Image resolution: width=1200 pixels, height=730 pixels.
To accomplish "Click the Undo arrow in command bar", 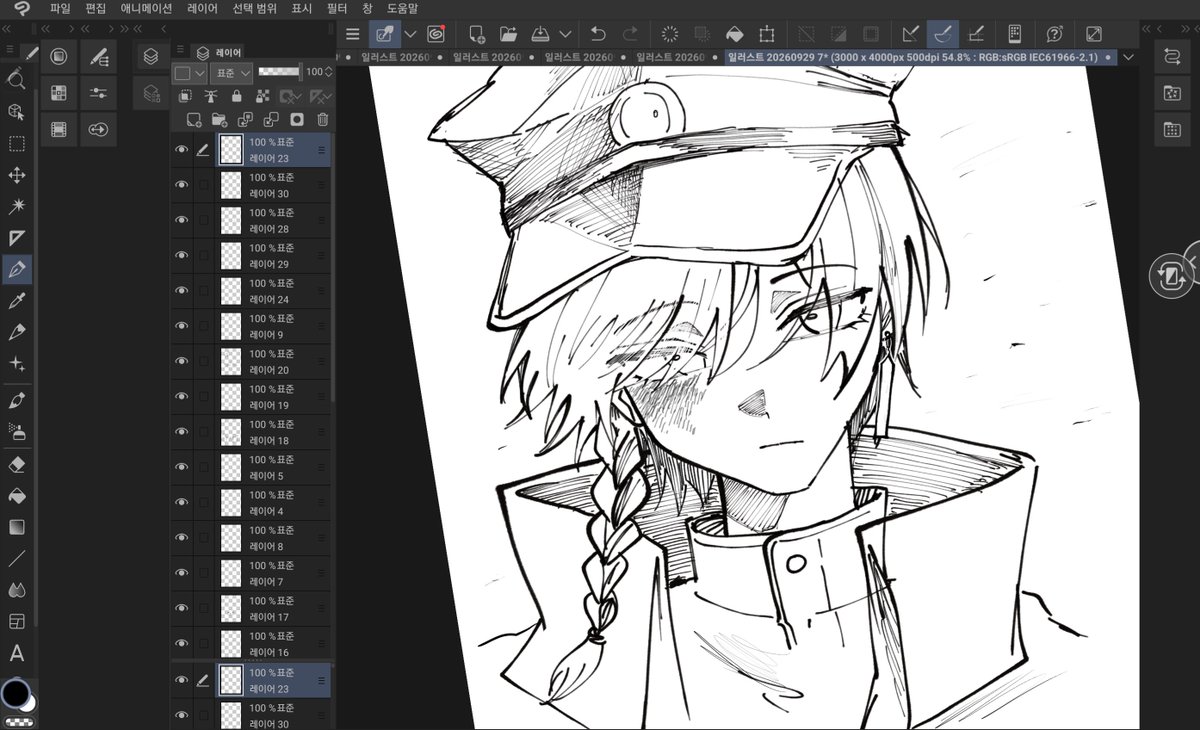I will tap(598, 34).
